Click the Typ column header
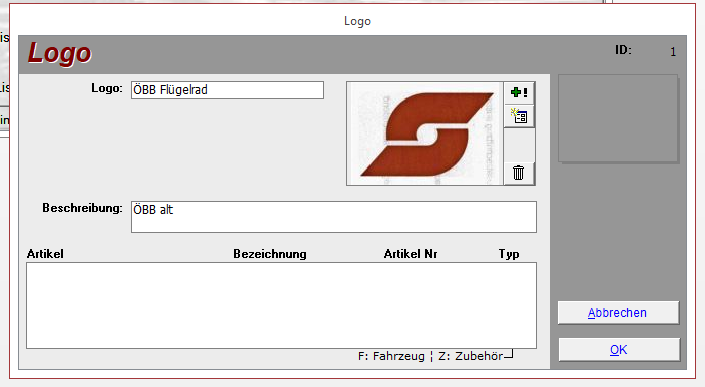The image size is (705, 387). 509,254
